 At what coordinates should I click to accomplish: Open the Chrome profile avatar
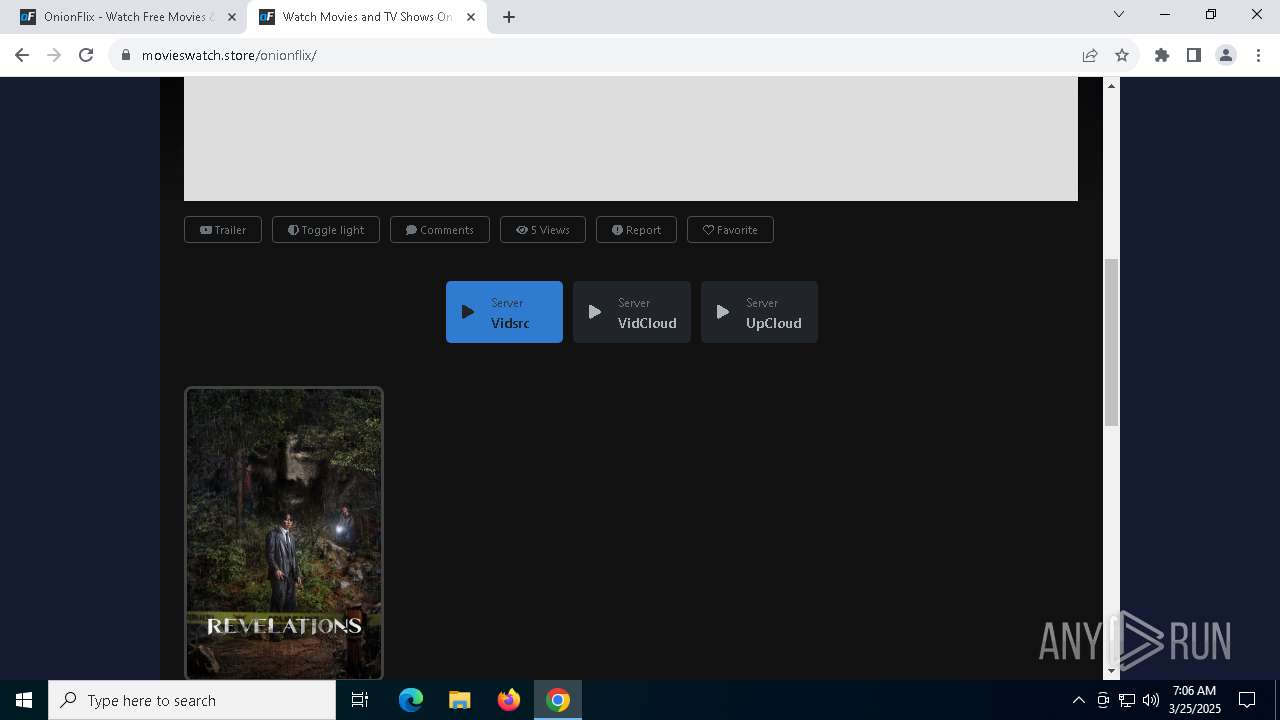click(1226, 55)
